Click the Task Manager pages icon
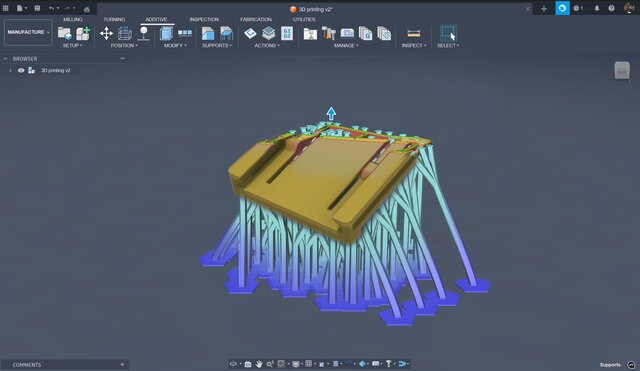Screen dimensions: 640x371 [384, 33]
